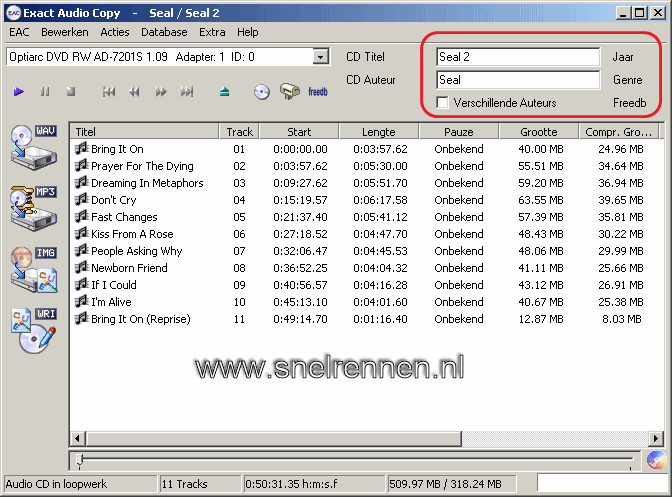Sort by Start column header

click(299, 132)
